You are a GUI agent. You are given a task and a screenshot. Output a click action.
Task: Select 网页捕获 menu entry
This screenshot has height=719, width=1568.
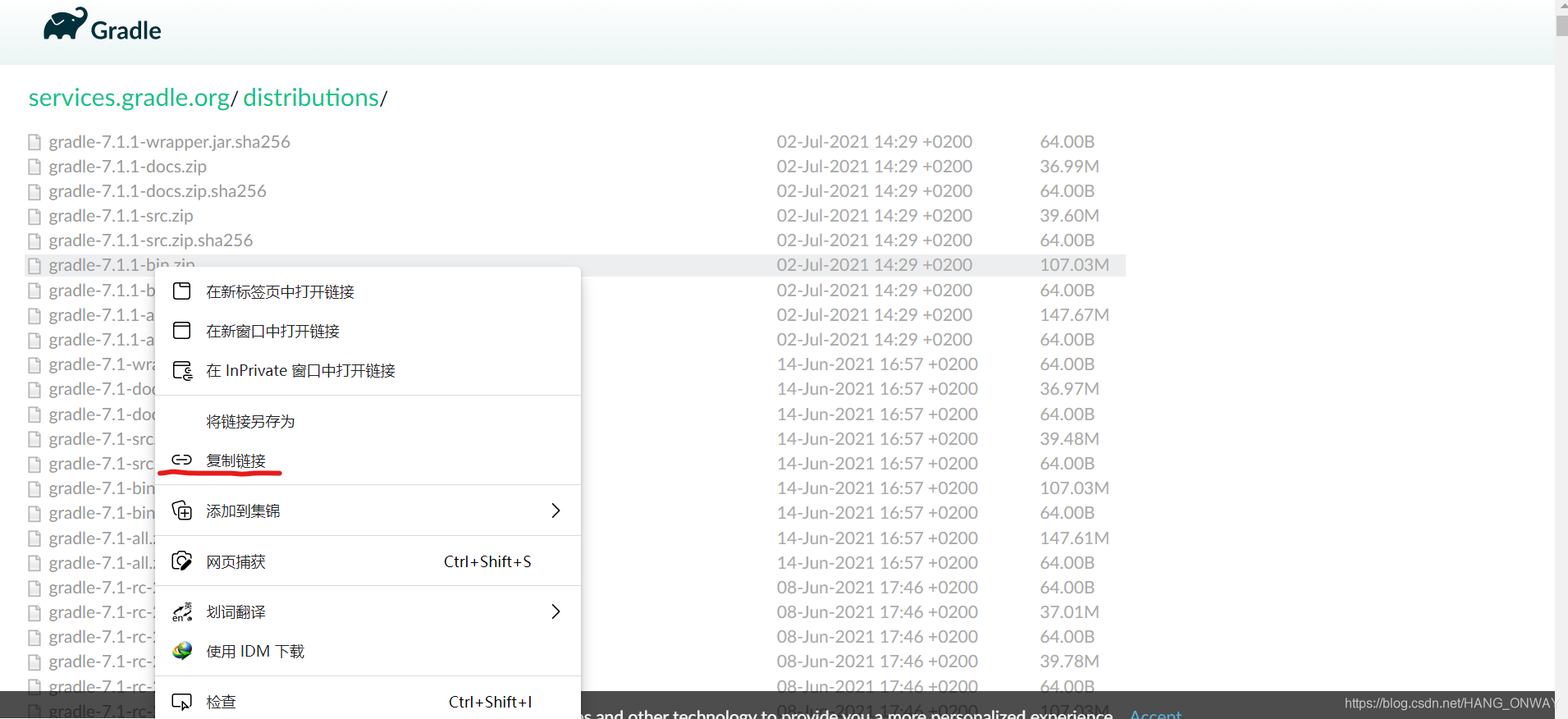(x=368, y=561)
